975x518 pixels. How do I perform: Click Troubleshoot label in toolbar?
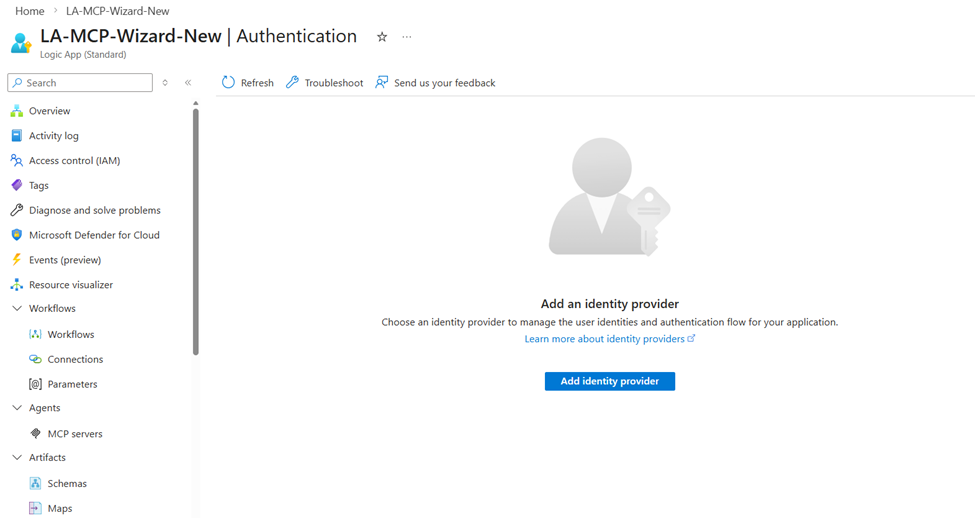(333, 83)
